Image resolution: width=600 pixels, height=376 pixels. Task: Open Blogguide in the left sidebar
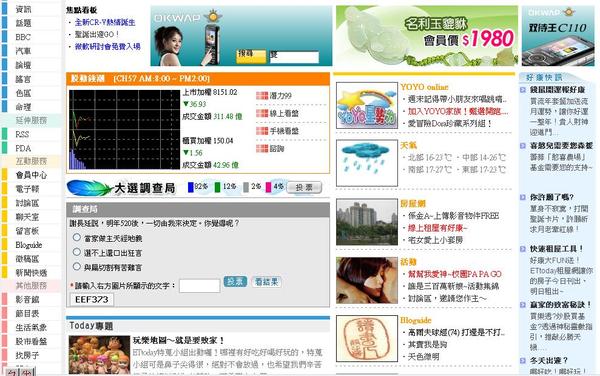click(29, 245)
